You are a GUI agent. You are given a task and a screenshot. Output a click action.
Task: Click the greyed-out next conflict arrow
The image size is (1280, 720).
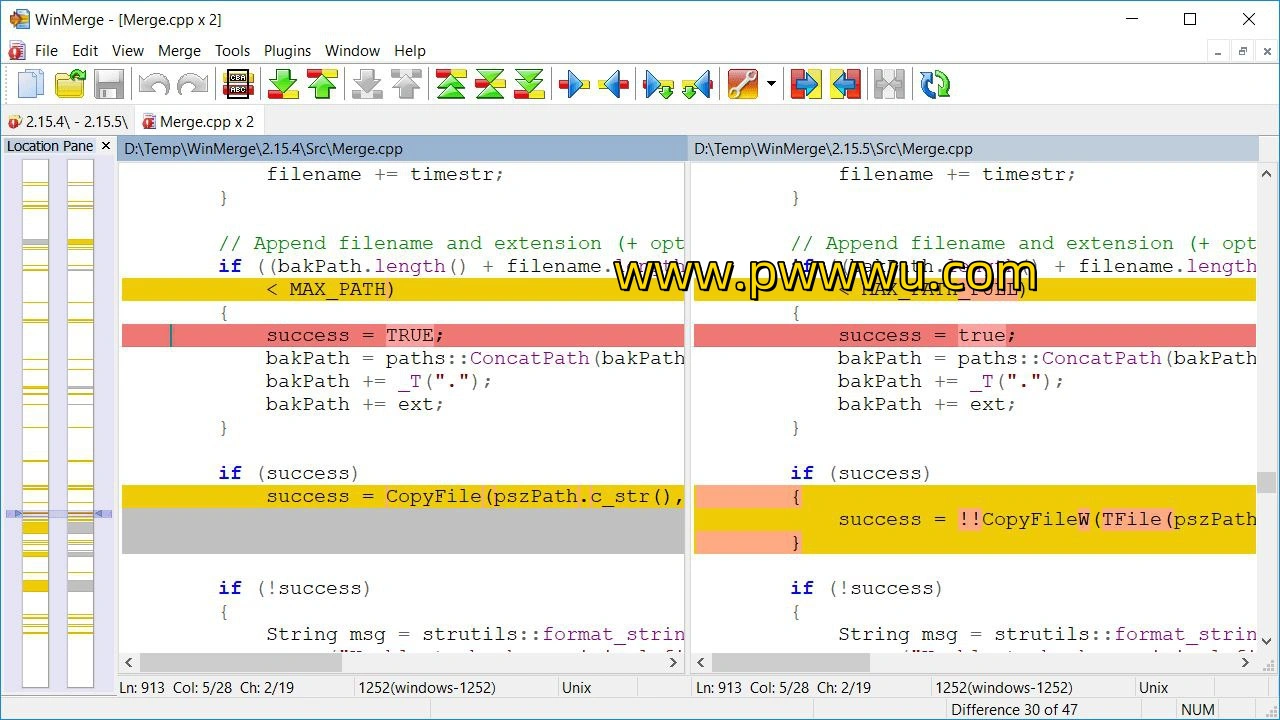367,84
